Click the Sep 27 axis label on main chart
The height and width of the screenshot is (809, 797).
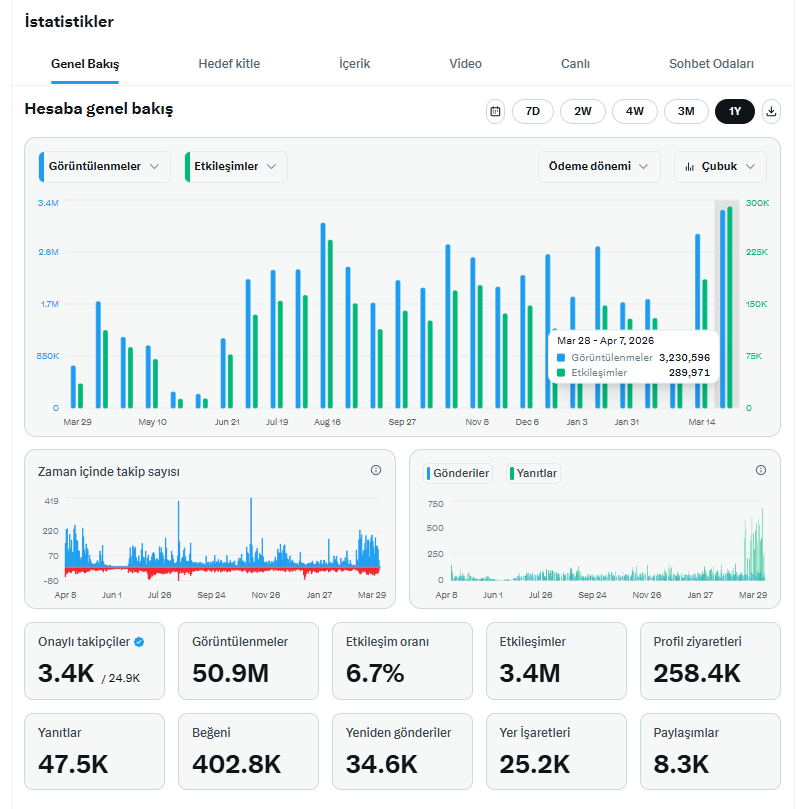(402, 422)
